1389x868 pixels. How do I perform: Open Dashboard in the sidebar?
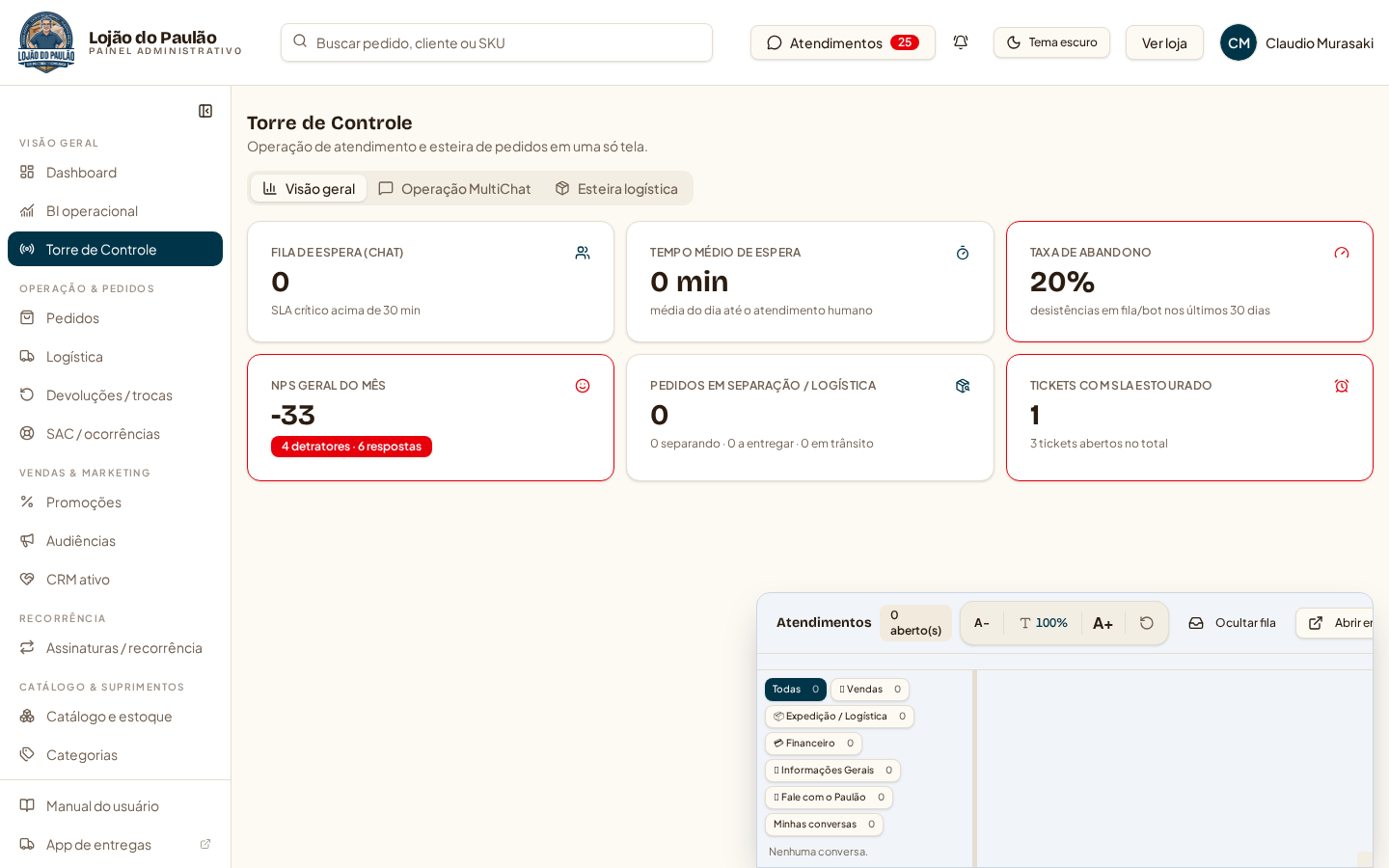[115, 172]
